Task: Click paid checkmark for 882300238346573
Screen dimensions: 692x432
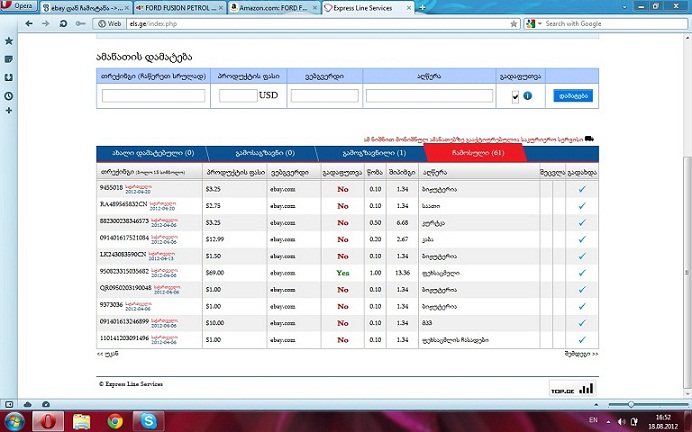Action: 582,222
